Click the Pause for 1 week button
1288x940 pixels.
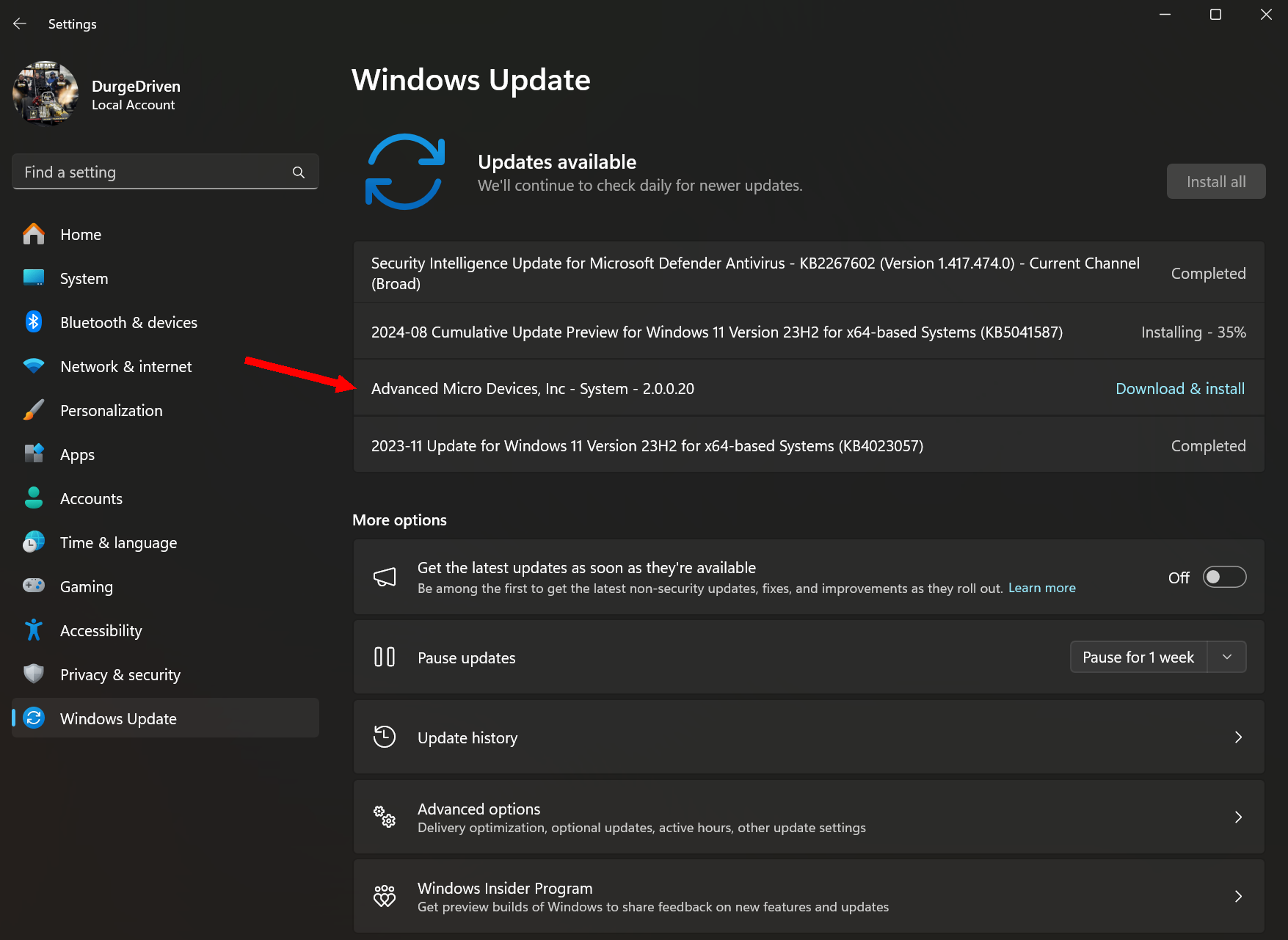[1138, 657]
